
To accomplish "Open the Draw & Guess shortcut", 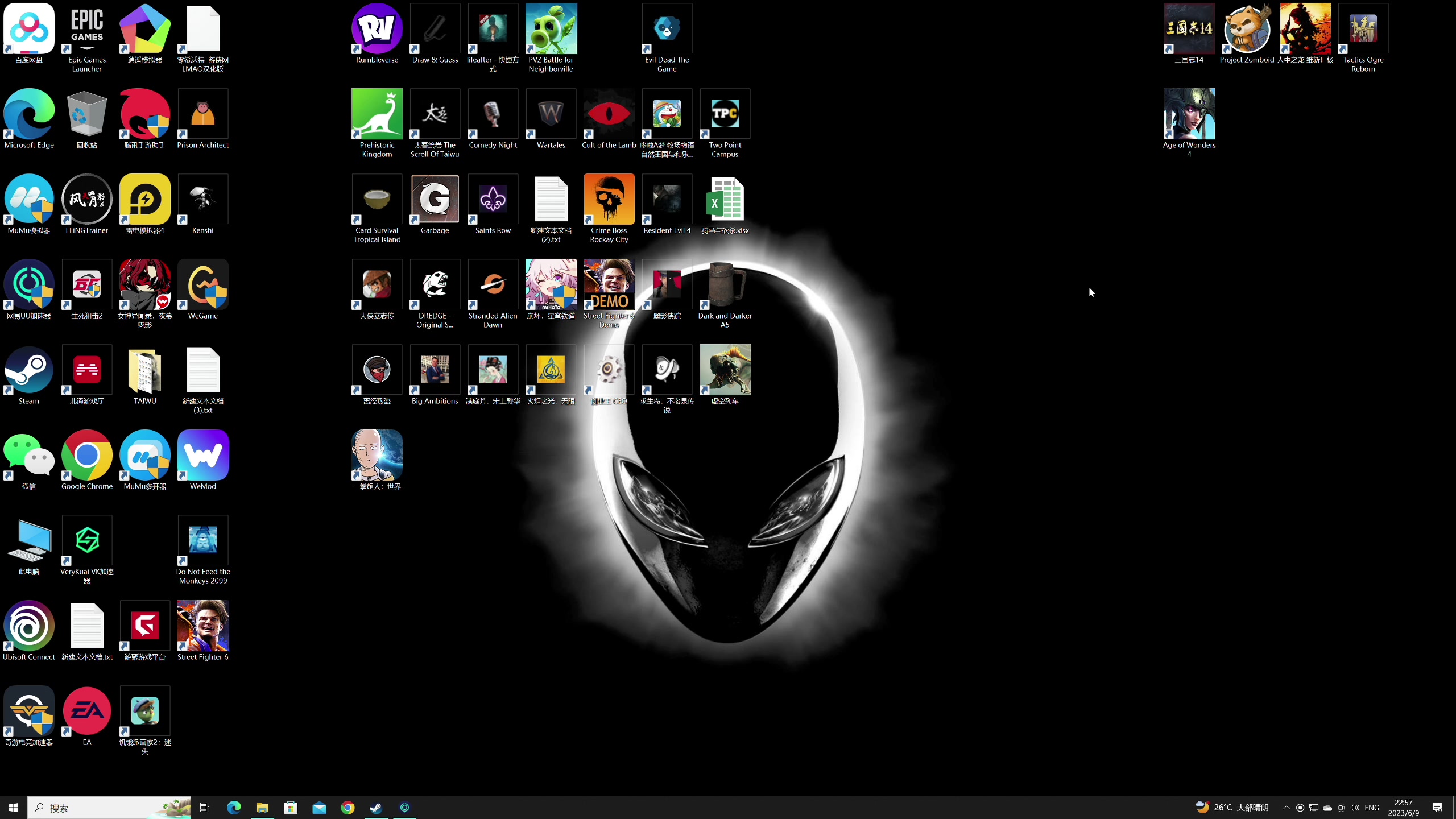I will coord(435,34).
